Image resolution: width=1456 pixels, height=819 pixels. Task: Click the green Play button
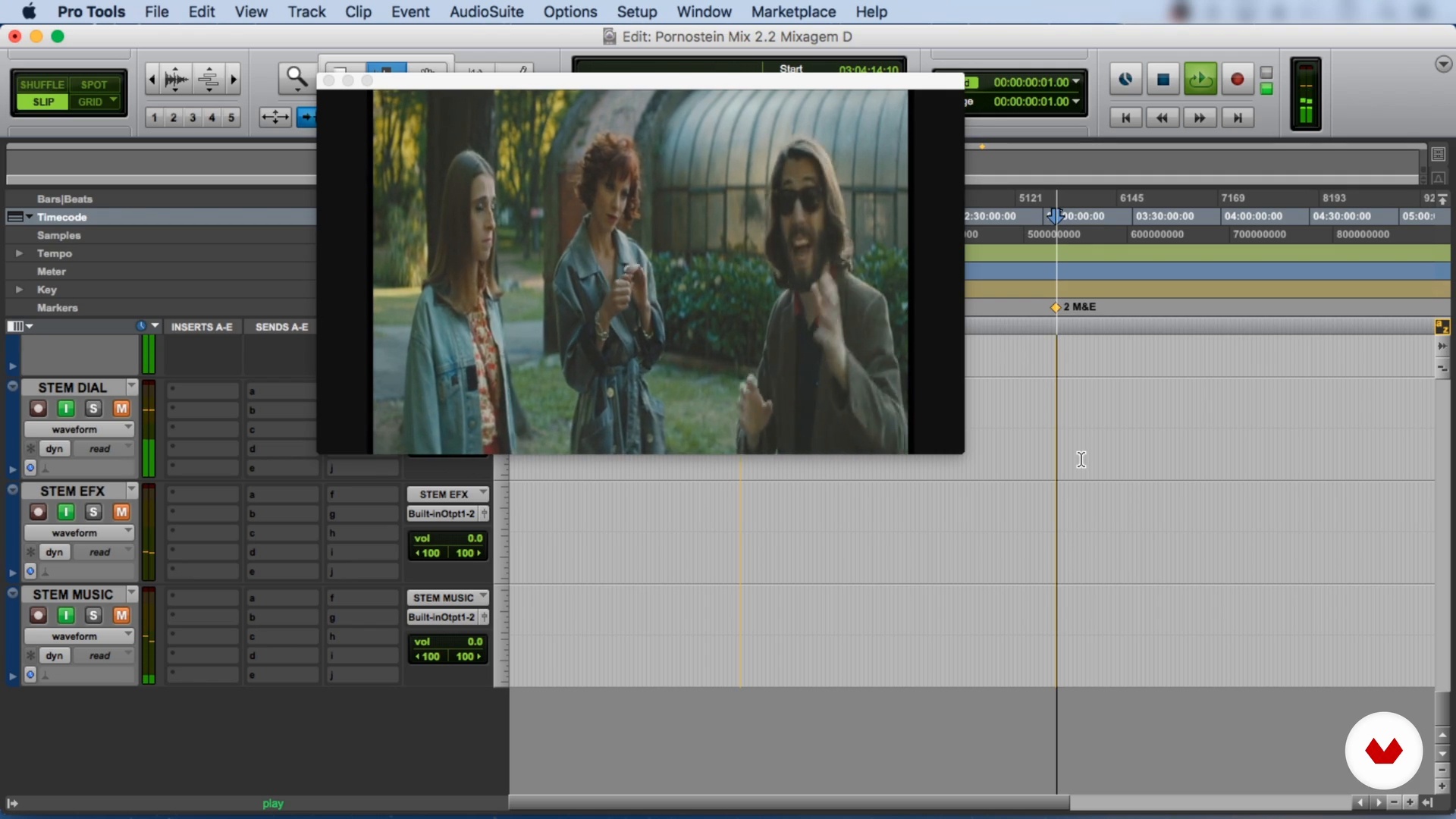(x=1200, y=79)
